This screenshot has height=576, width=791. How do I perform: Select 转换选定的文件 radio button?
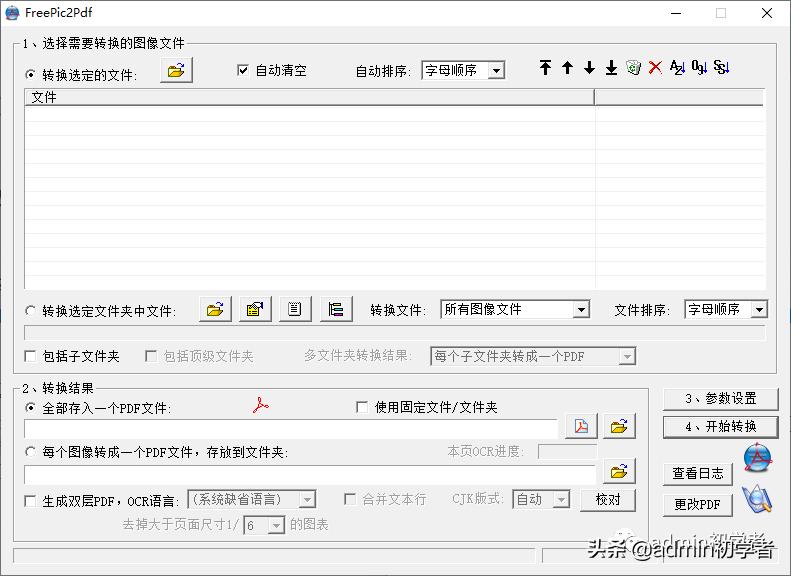30,75
